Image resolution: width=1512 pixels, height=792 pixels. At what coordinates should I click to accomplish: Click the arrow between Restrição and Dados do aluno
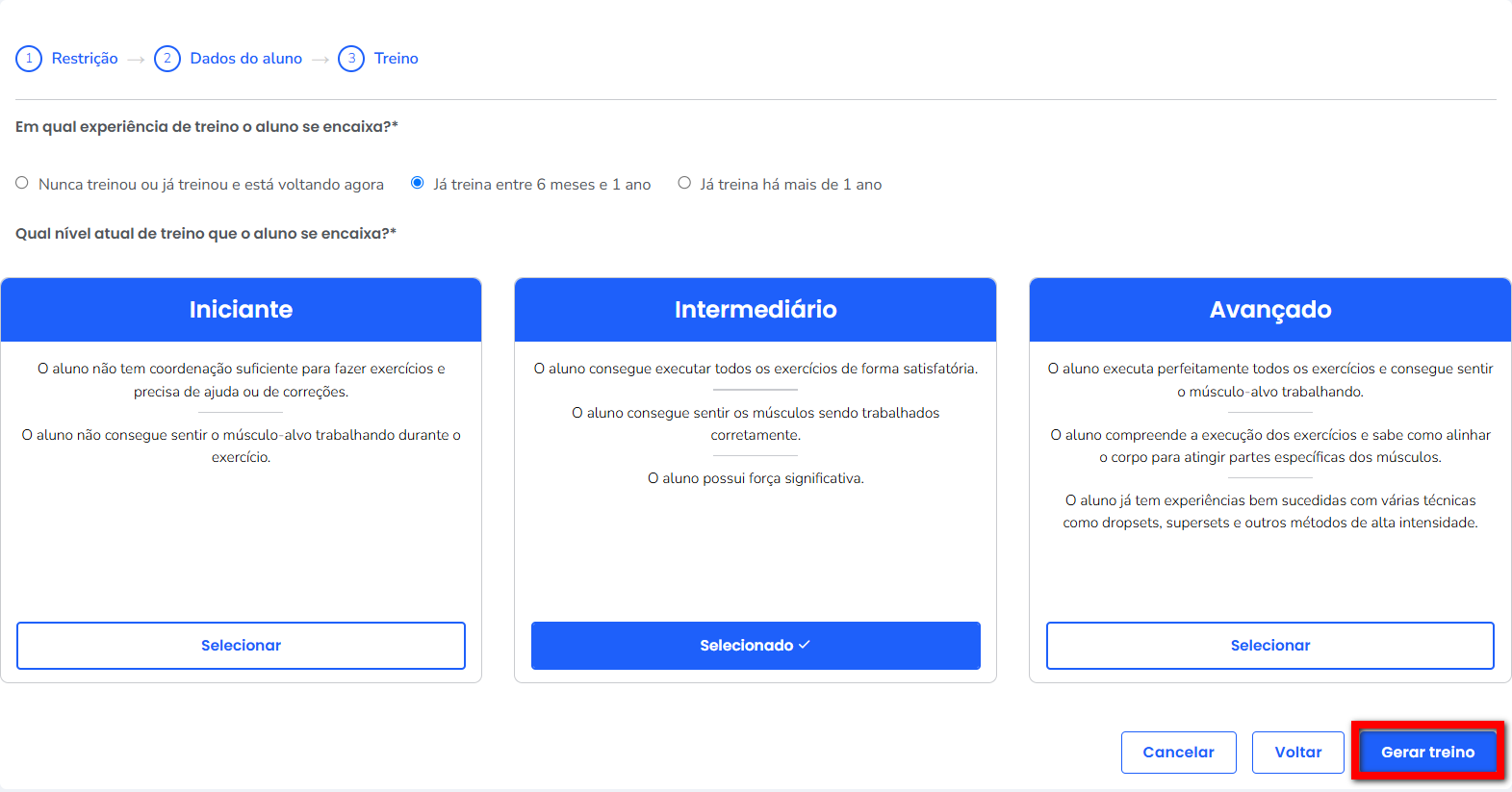tap(136, 60)
